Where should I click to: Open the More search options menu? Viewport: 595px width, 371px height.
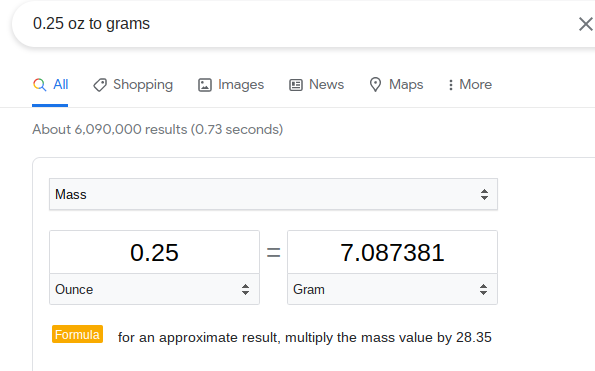coord(470,85)
